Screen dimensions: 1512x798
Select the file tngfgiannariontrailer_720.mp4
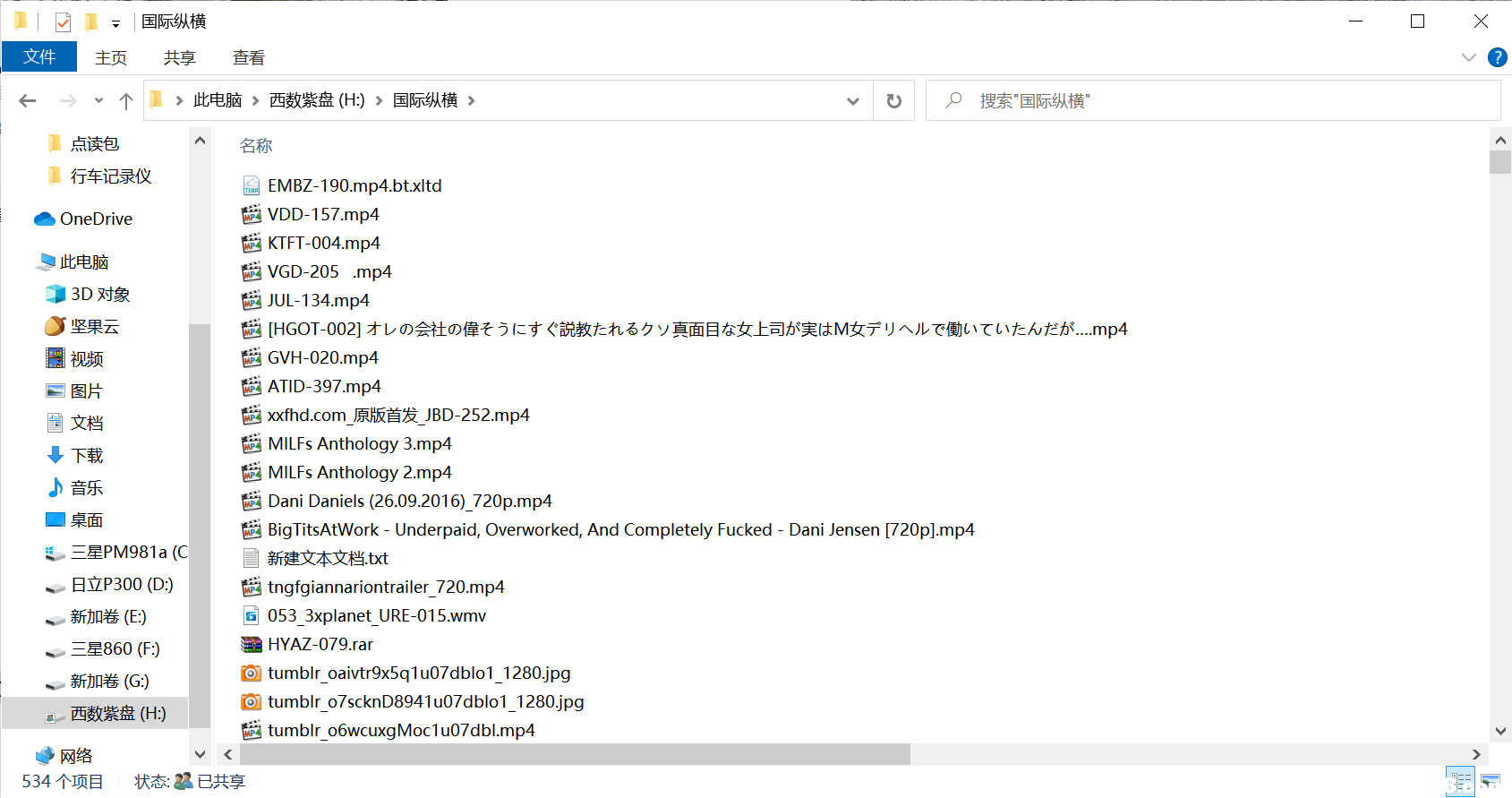pyautogui.click(x=386, y=587)
